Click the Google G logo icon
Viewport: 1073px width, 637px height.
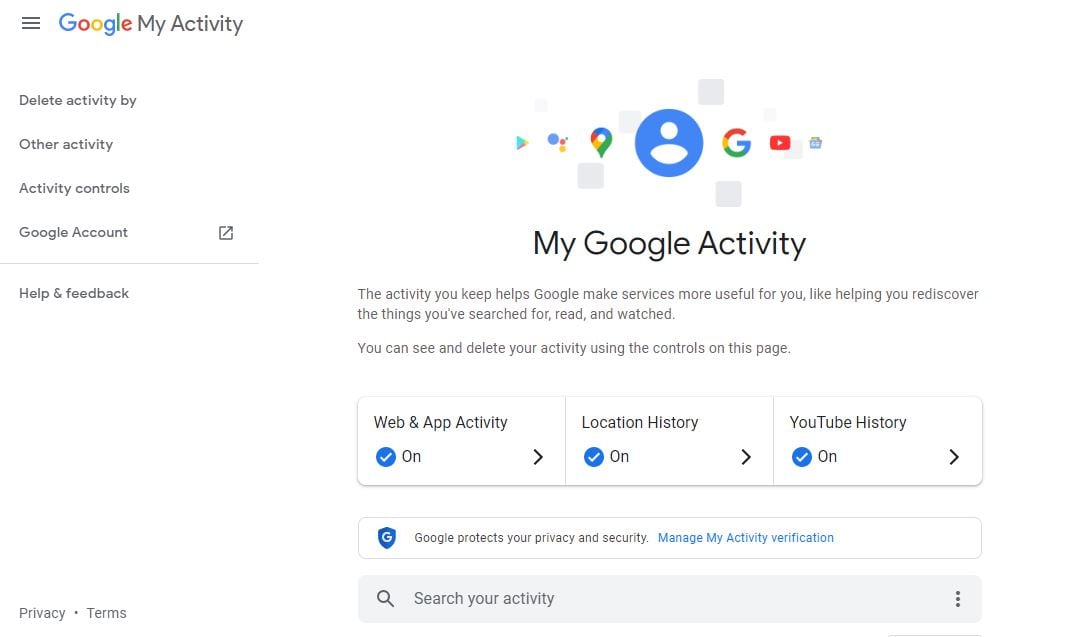tap(736, 143)
